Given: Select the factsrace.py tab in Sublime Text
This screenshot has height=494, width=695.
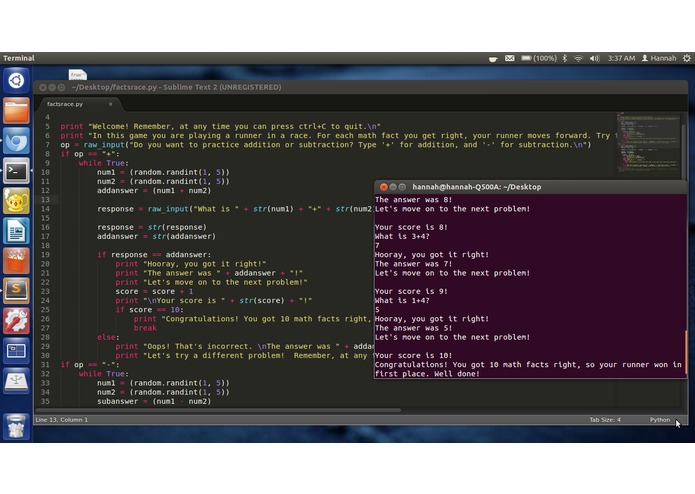Looking at the screenshot, I should pyautogui.click(x=78, y=104).
